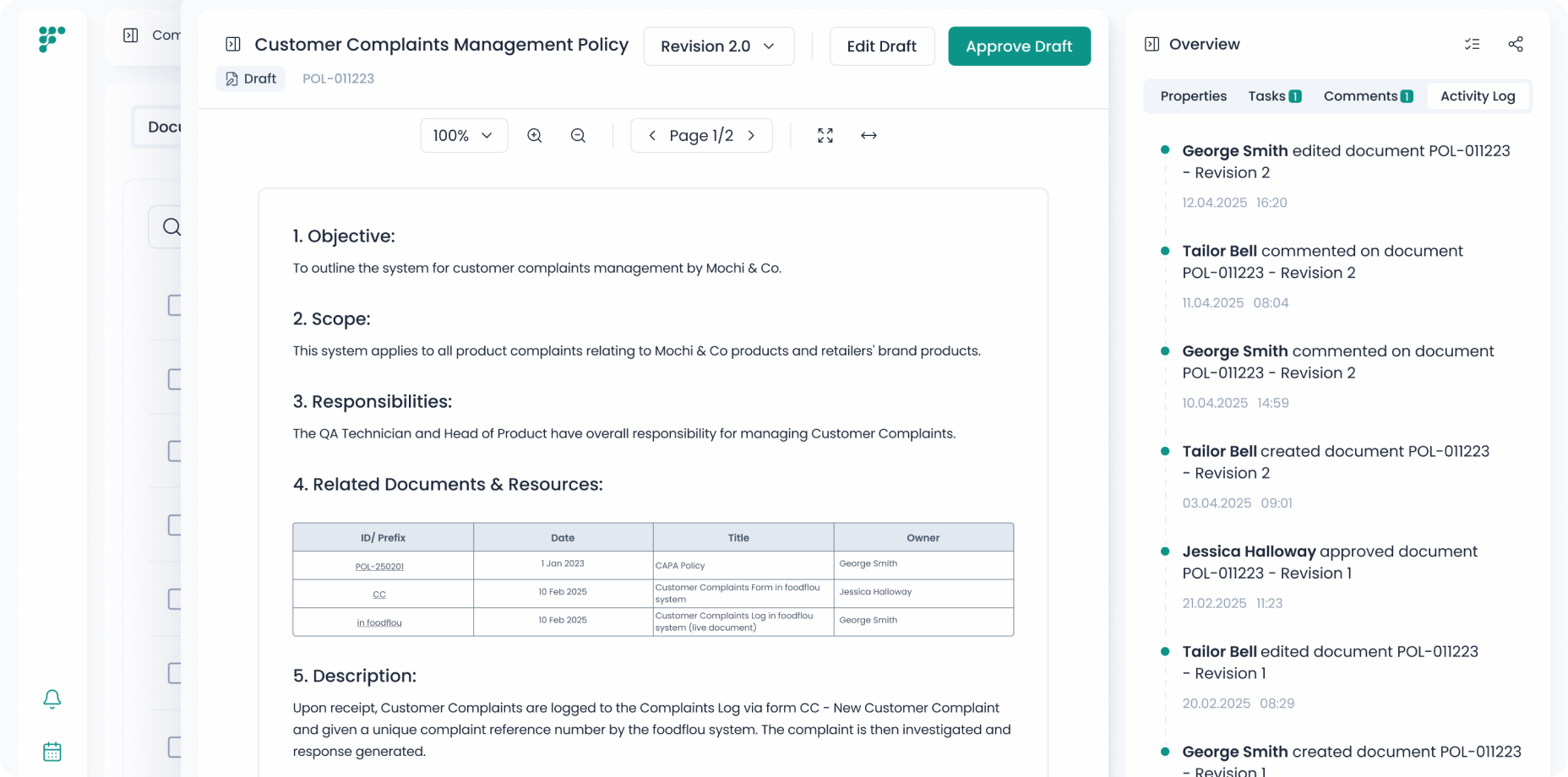This screenshot has height=777, width=1568.
Task: Go to previous page arrow
Action: point(652,135)
